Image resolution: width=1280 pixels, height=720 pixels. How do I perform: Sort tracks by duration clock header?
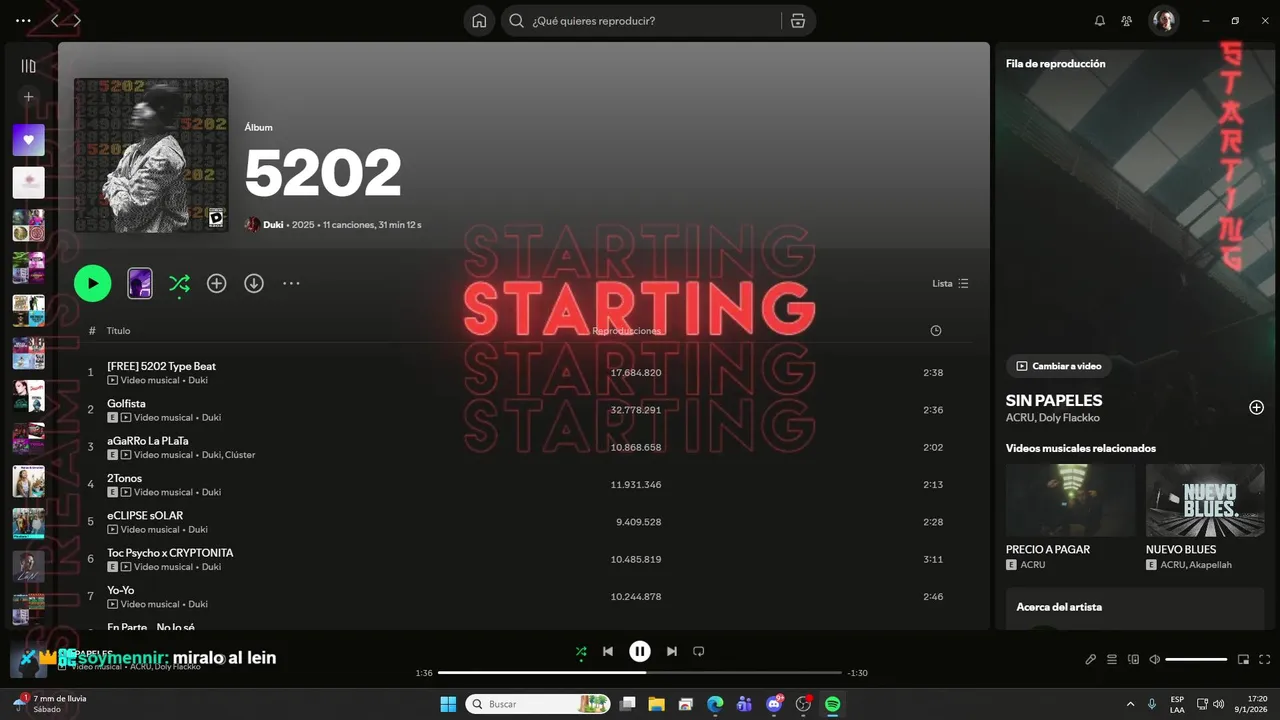pyautogui.click(x=935, y=331)
